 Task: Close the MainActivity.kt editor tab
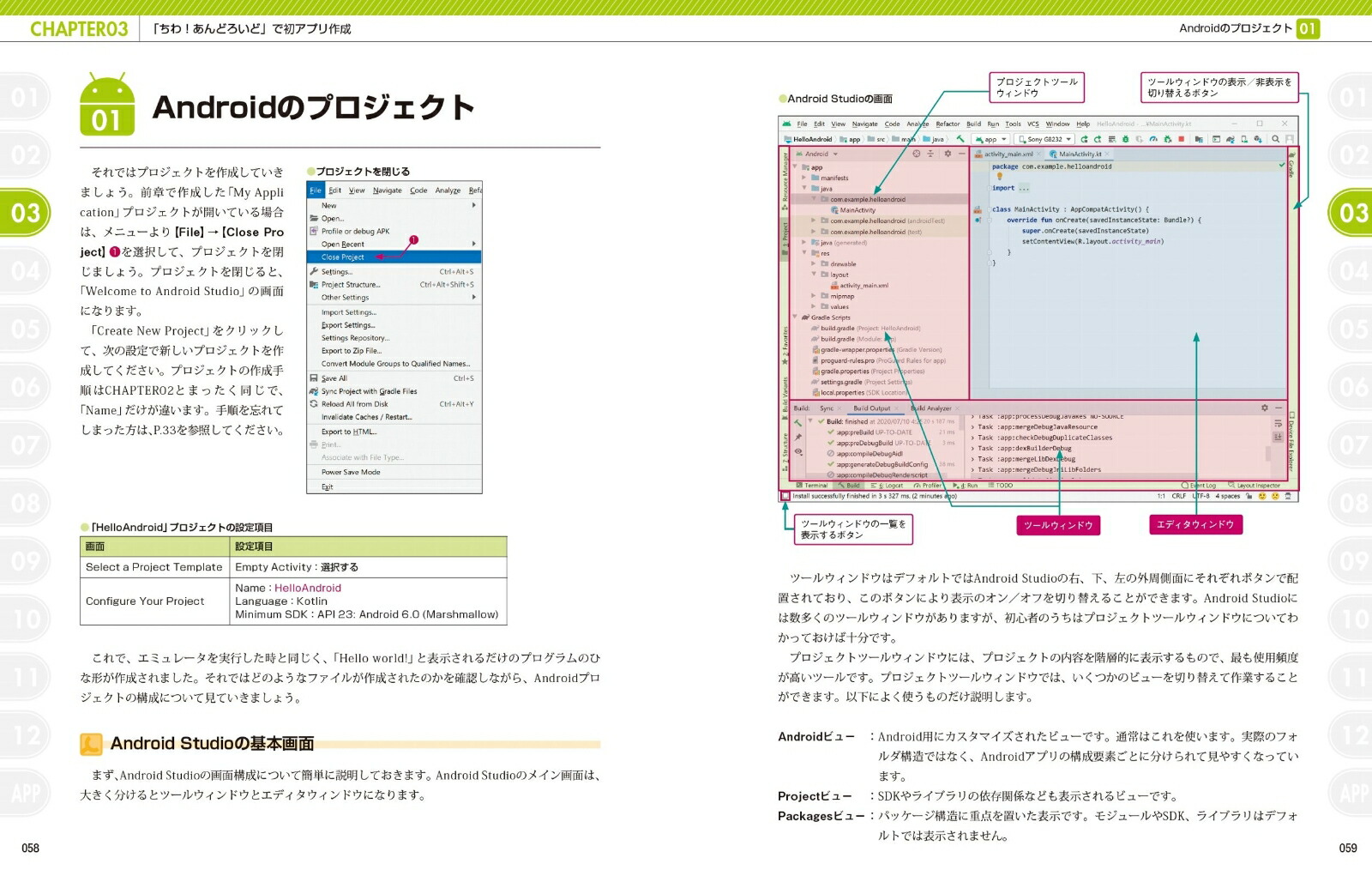[1107, 154]
